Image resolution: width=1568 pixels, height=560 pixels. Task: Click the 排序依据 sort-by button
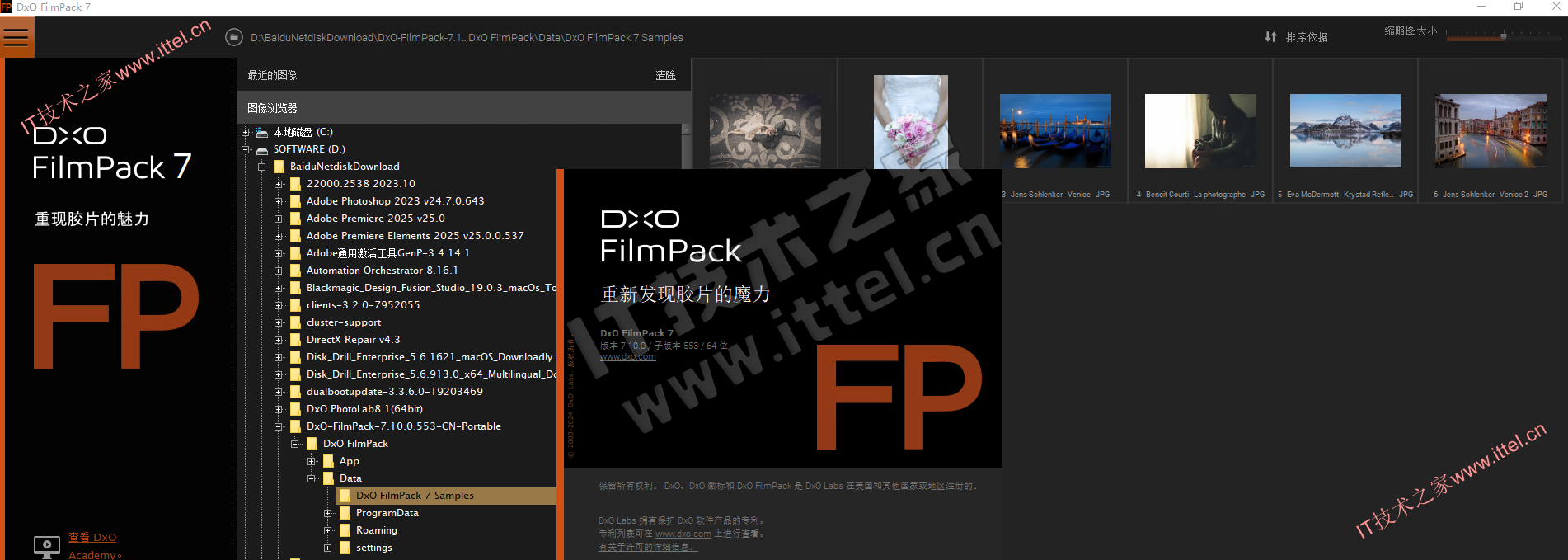(x=1307, y=37)
